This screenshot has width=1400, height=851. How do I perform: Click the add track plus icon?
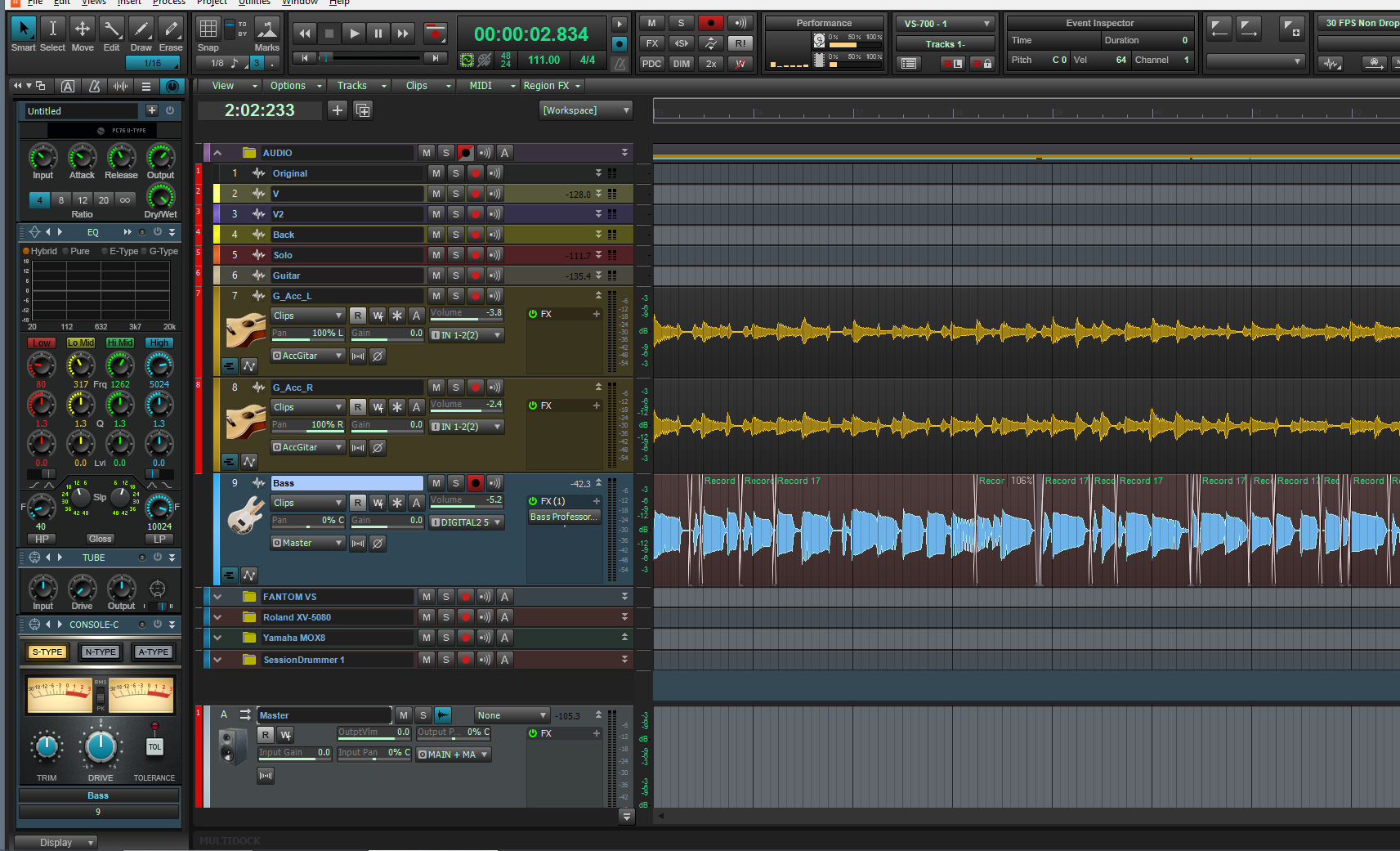coord(337,110)
